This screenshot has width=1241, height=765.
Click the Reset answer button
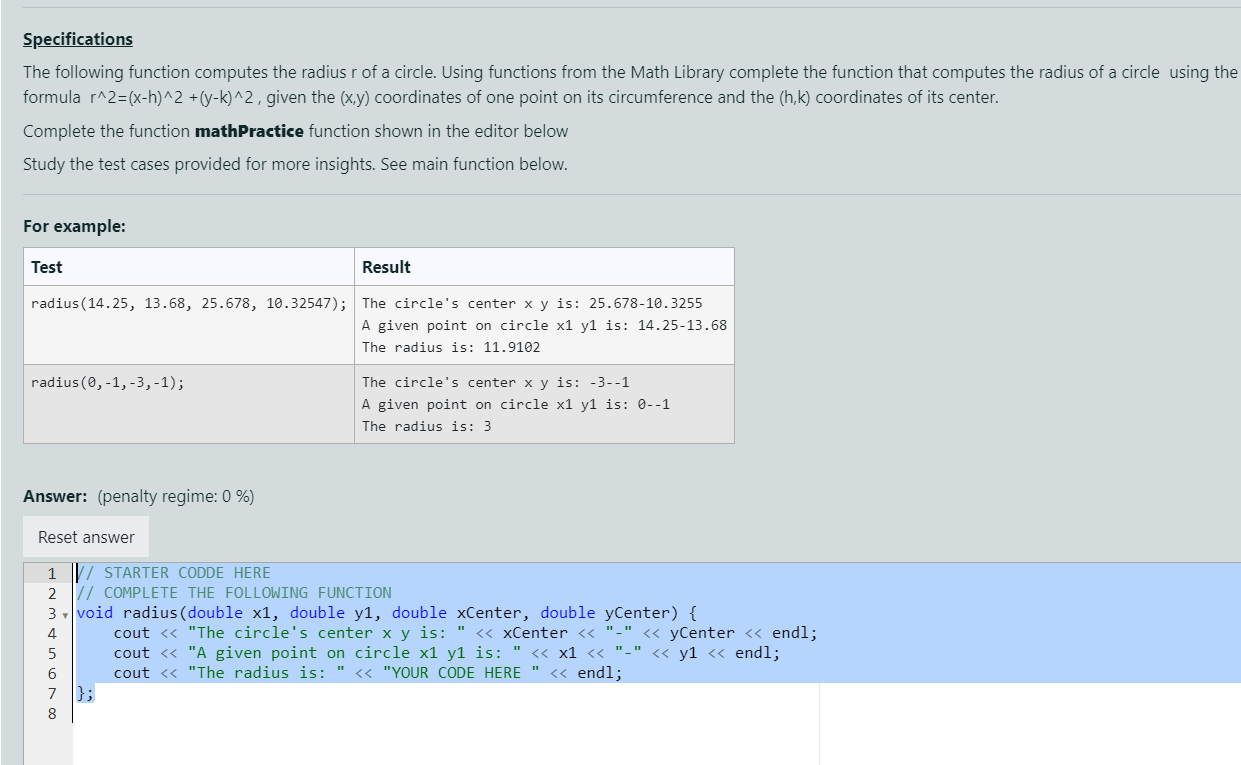tap(85, 536)
